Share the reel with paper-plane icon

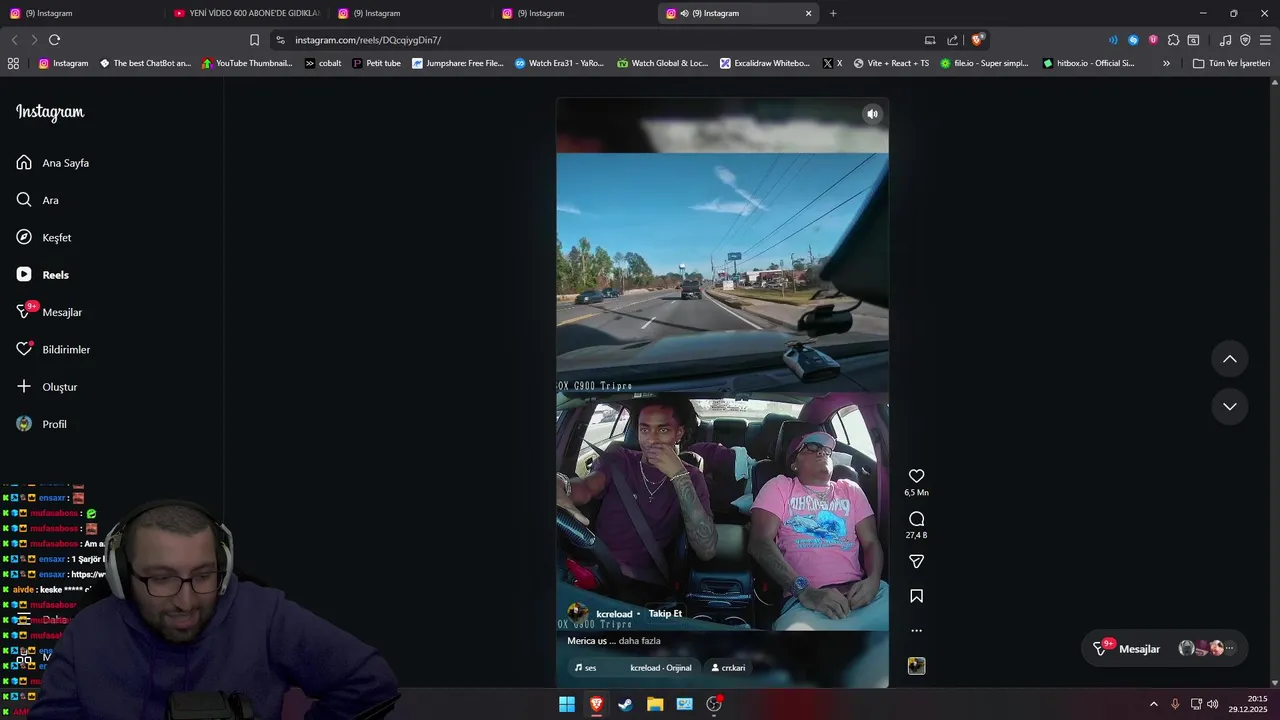pos(916,562)
